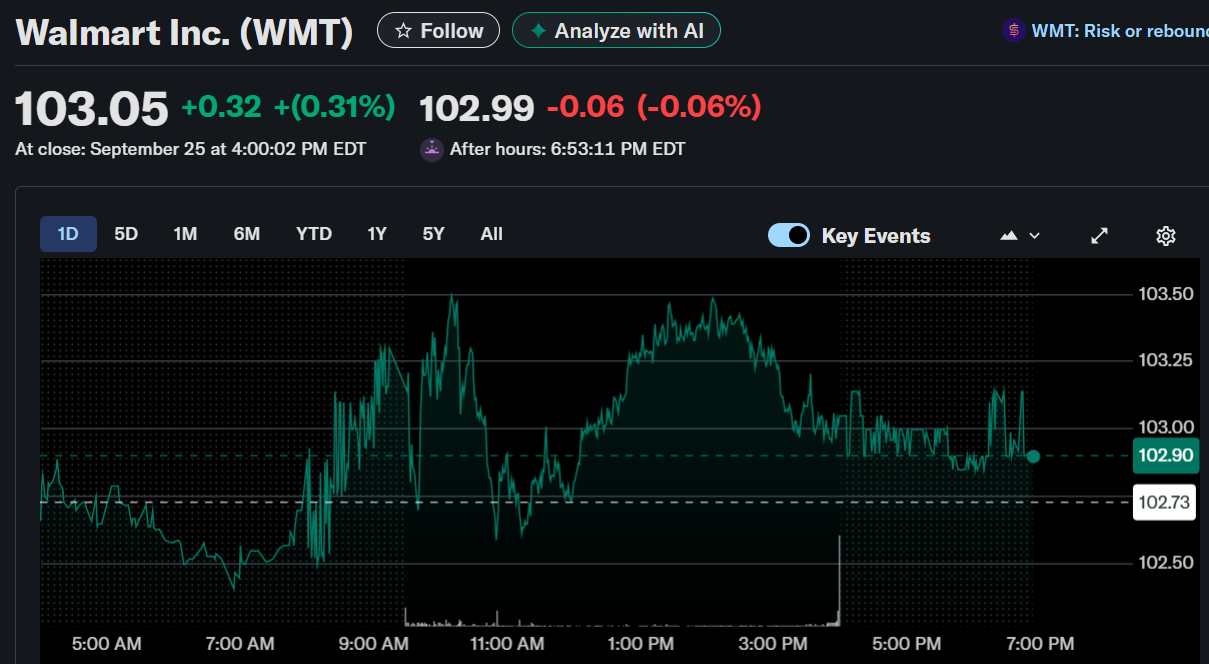Show the 5Y chart range
The image size is (1209, 664).
point(433,234)
